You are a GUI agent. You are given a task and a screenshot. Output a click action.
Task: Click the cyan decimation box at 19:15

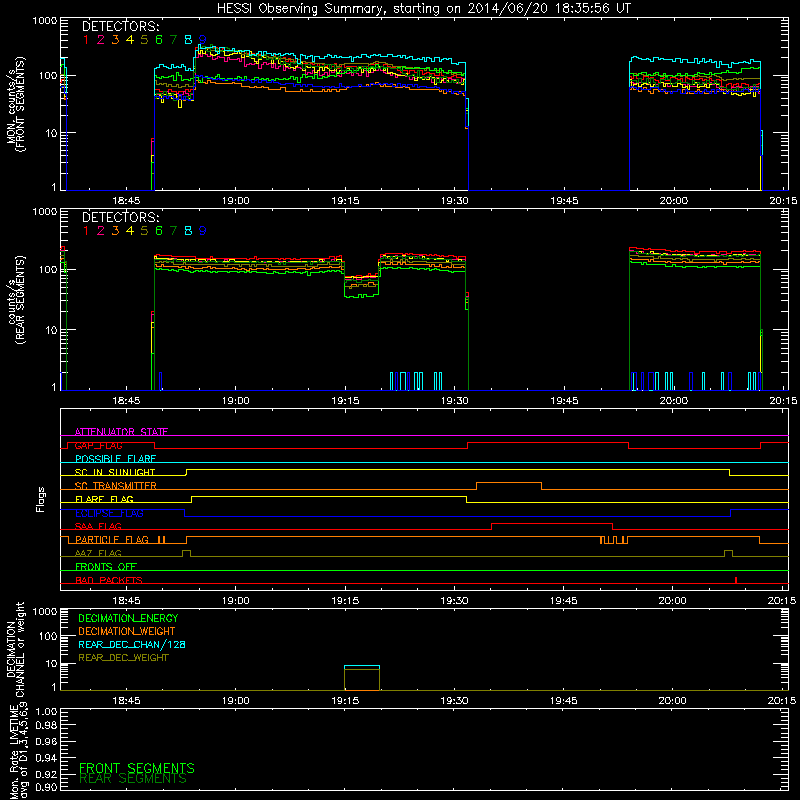362,666
